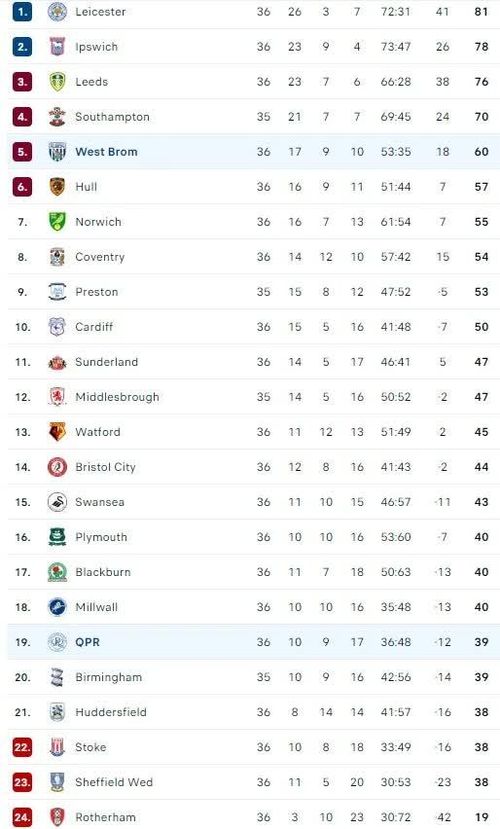Select the Stoke club crest icon
The width and height of the screenshot is (500, 829).
click(57, 747)
